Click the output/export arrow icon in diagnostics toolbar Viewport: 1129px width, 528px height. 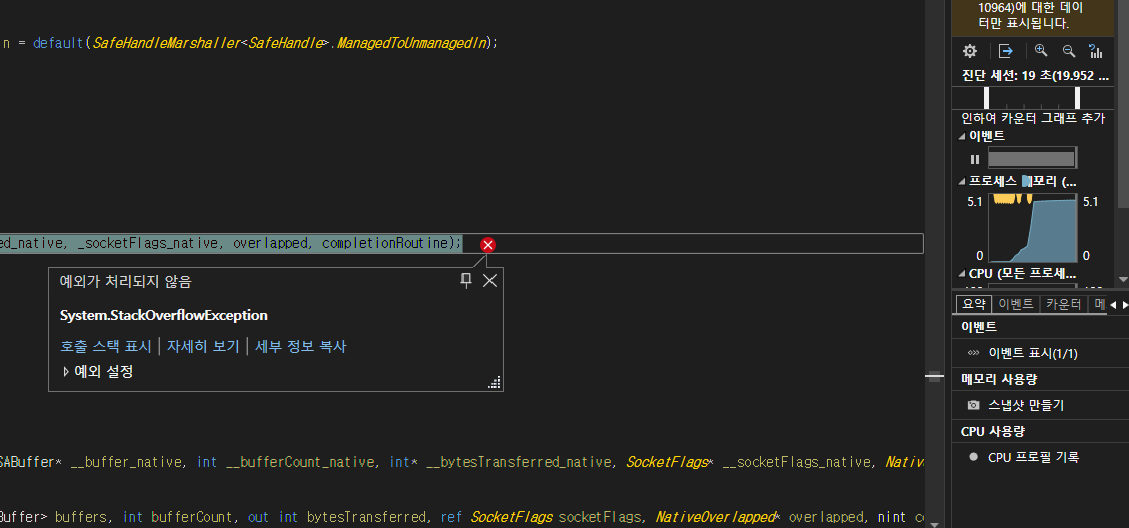1006,51
